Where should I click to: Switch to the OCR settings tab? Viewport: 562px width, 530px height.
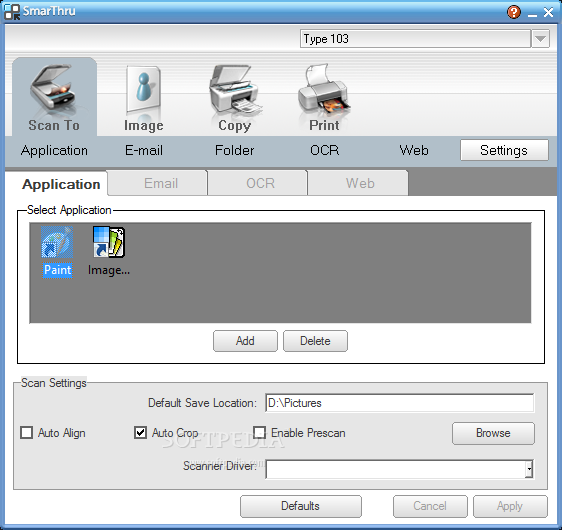point(257,183)
